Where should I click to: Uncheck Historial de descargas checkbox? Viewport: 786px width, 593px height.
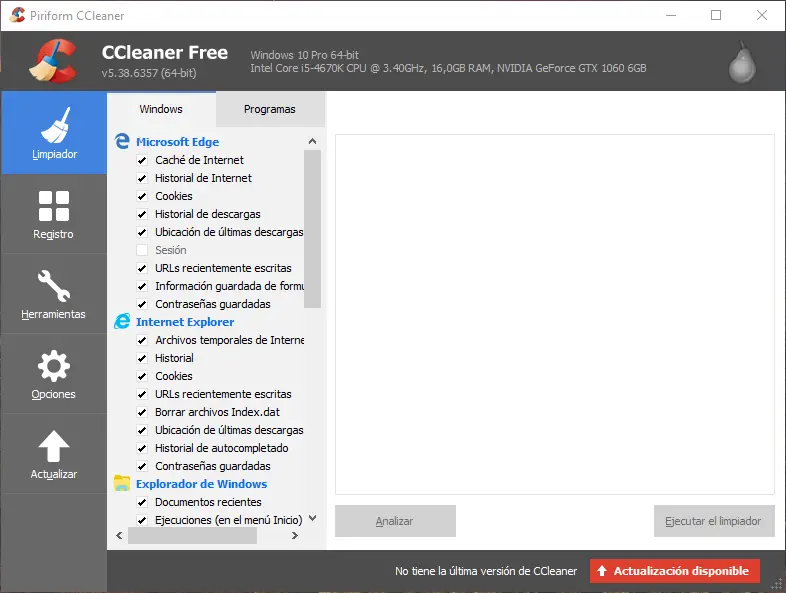click(142, 215)
